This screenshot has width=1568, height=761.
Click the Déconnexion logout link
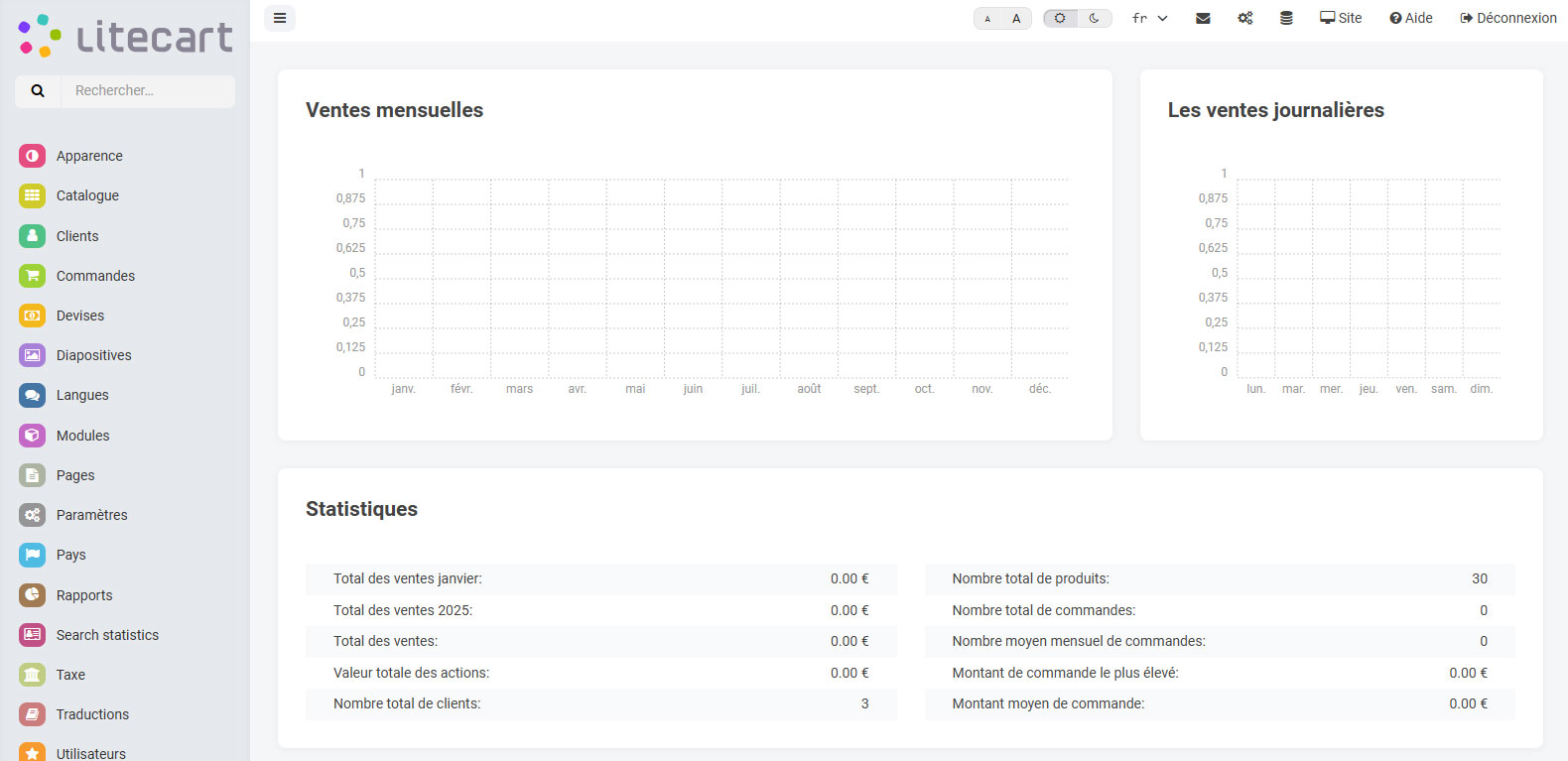pyautogui.click(x=1508, y=18)
